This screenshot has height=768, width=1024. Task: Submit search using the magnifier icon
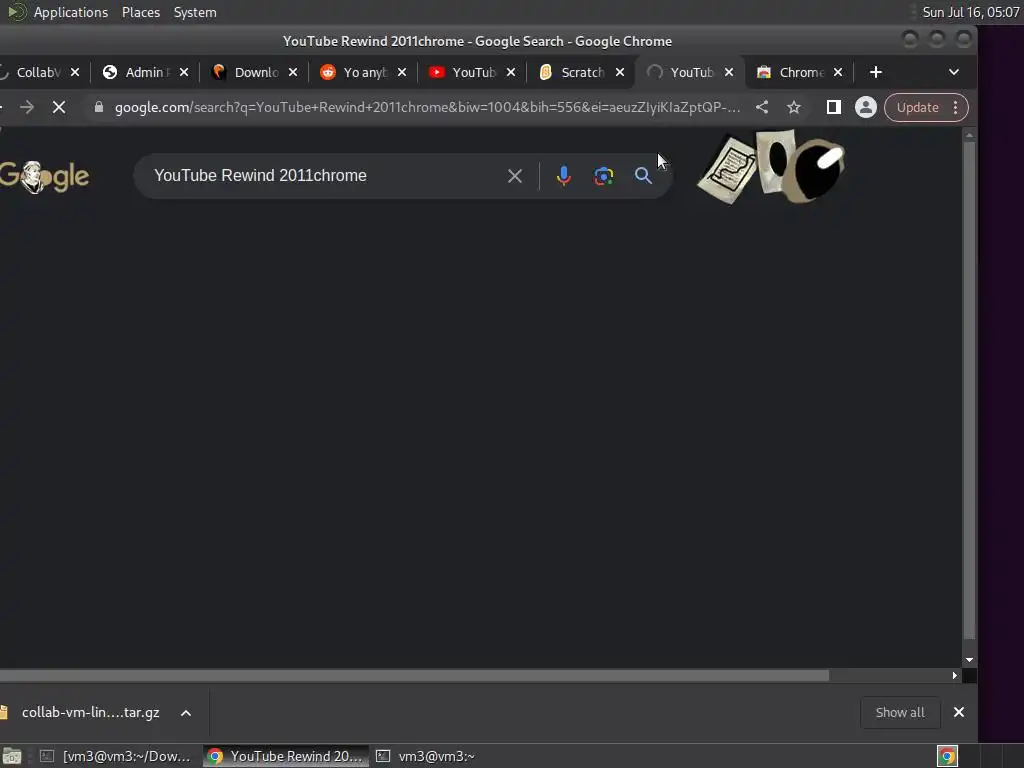[643, 176]
